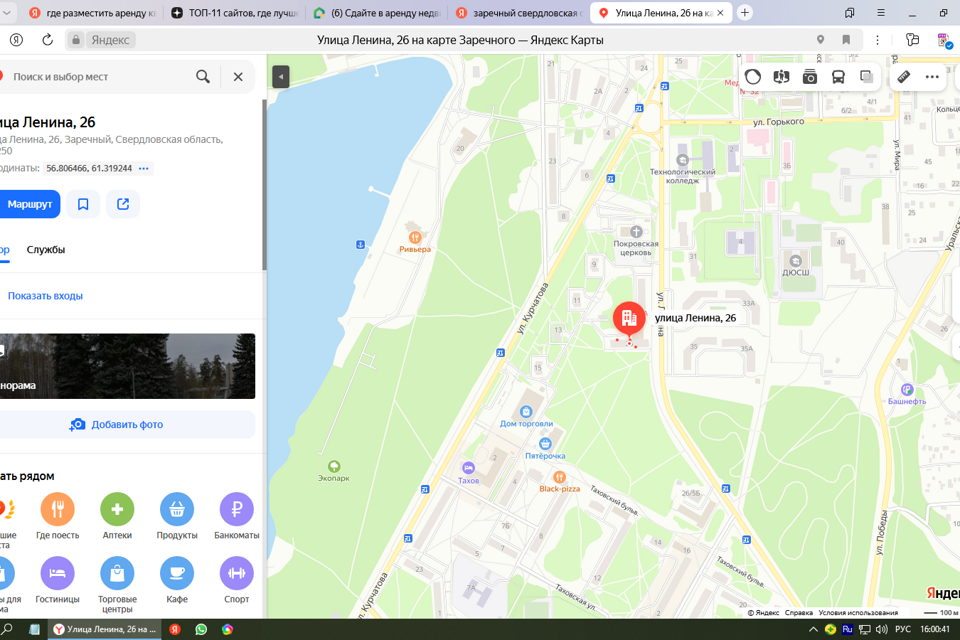Screen dimensions: 960x640
Task: Click the magnifier search icon
Action: 203,77
